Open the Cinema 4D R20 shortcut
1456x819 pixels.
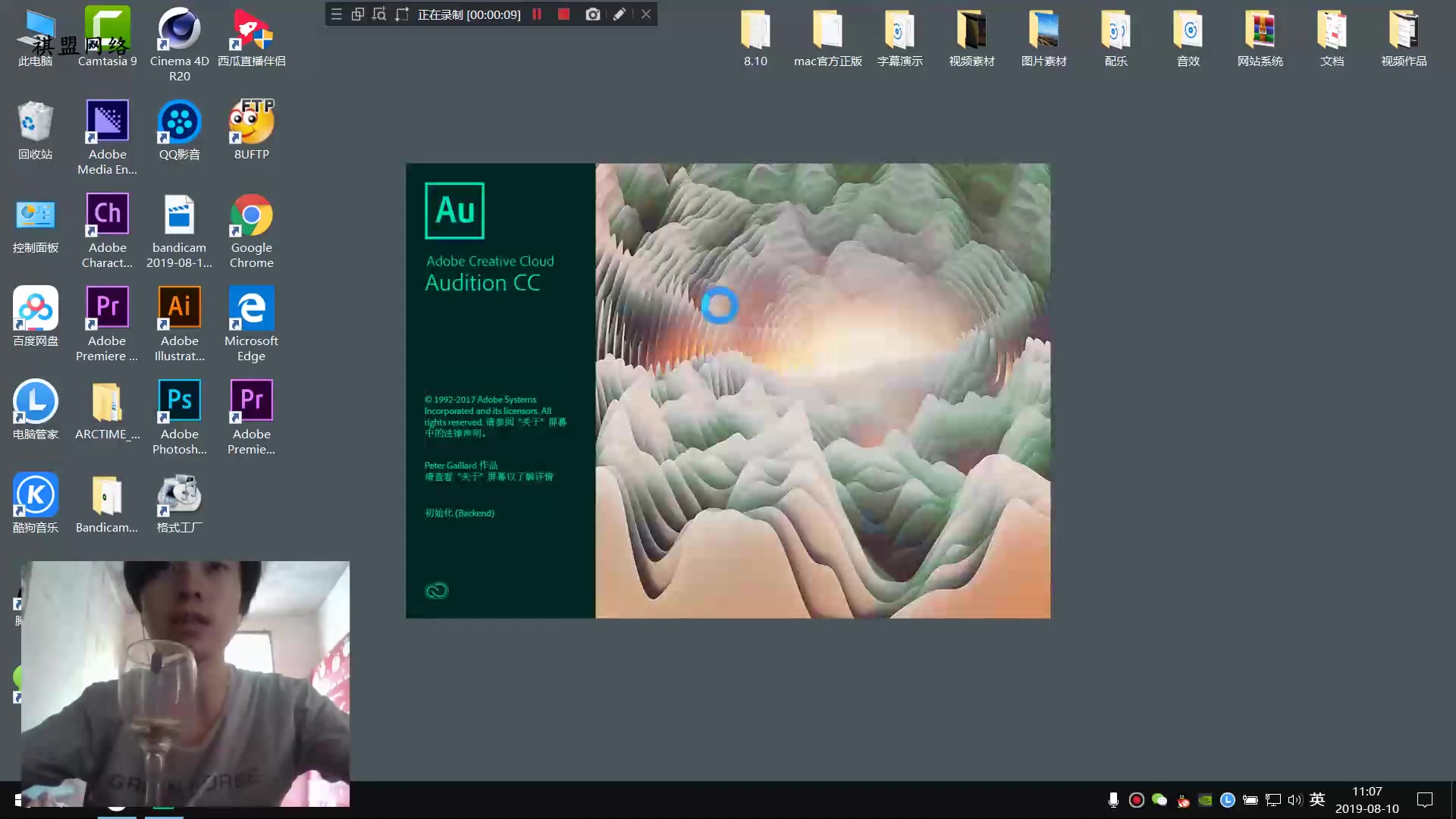(x=179, y=44)
